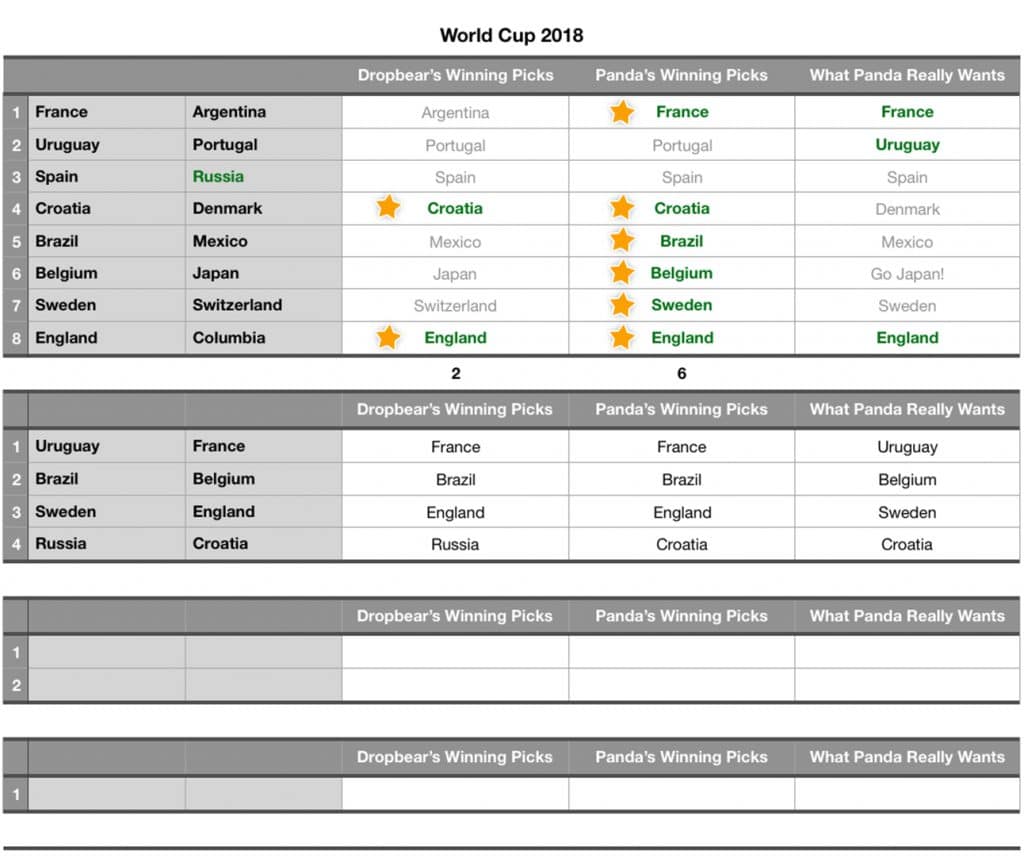Select row number 8 header in the first table
Viewport: 1024px width, 862px height.
[15, 338]
